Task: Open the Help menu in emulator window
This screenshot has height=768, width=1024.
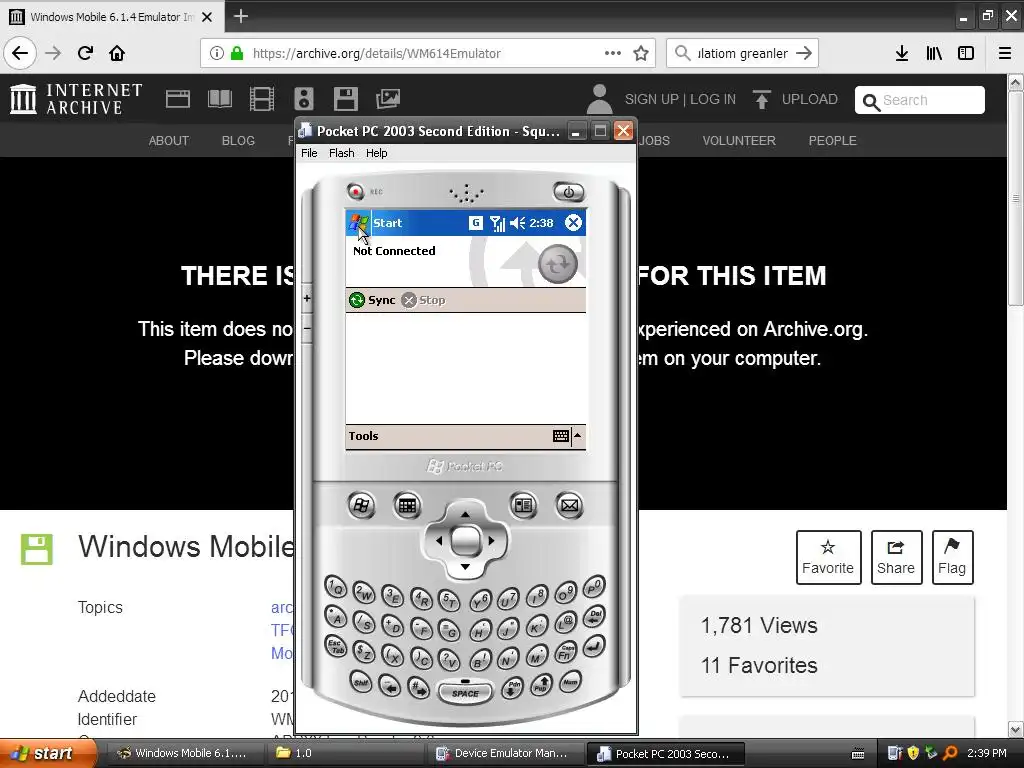Action: coord(376,153)
